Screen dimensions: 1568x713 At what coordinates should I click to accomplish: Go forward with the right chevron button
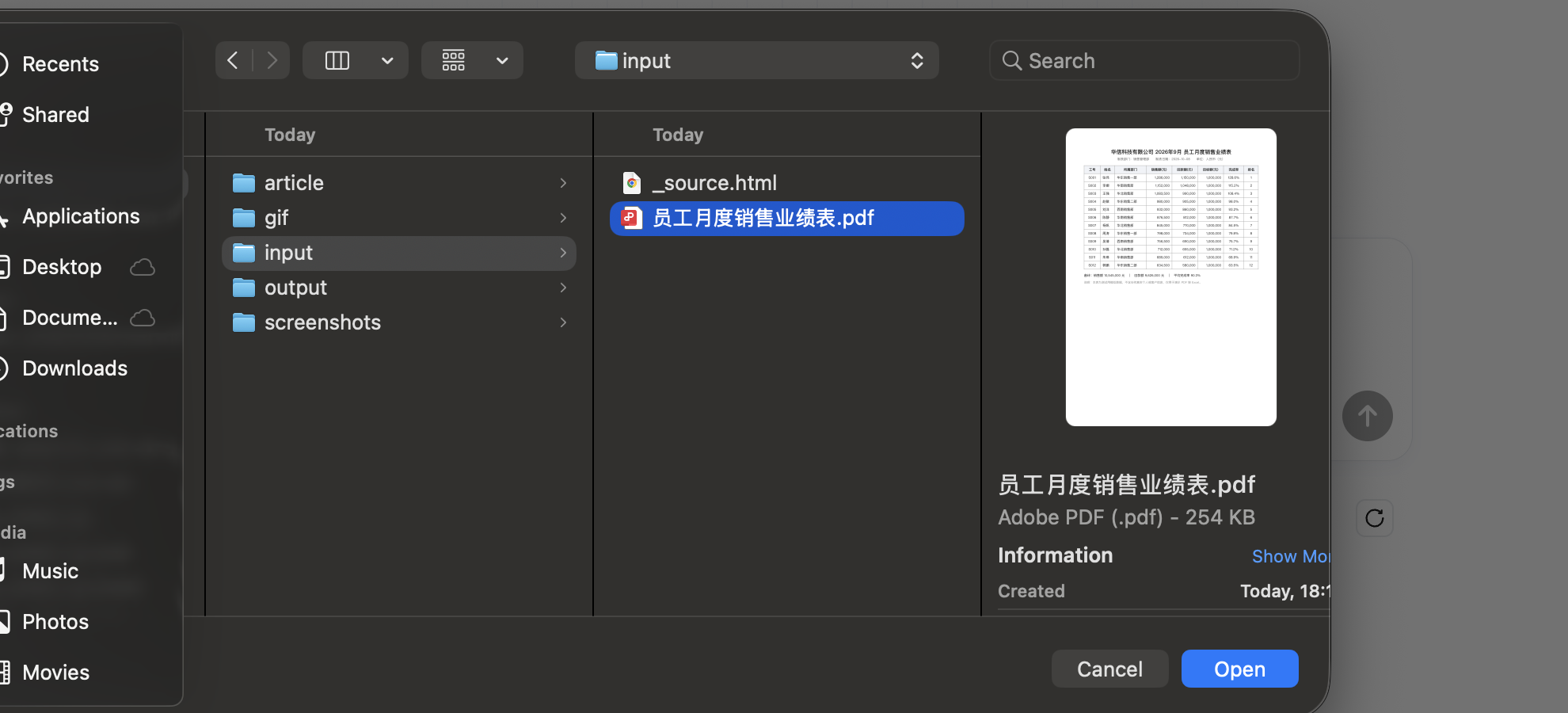tap(272, 60)
